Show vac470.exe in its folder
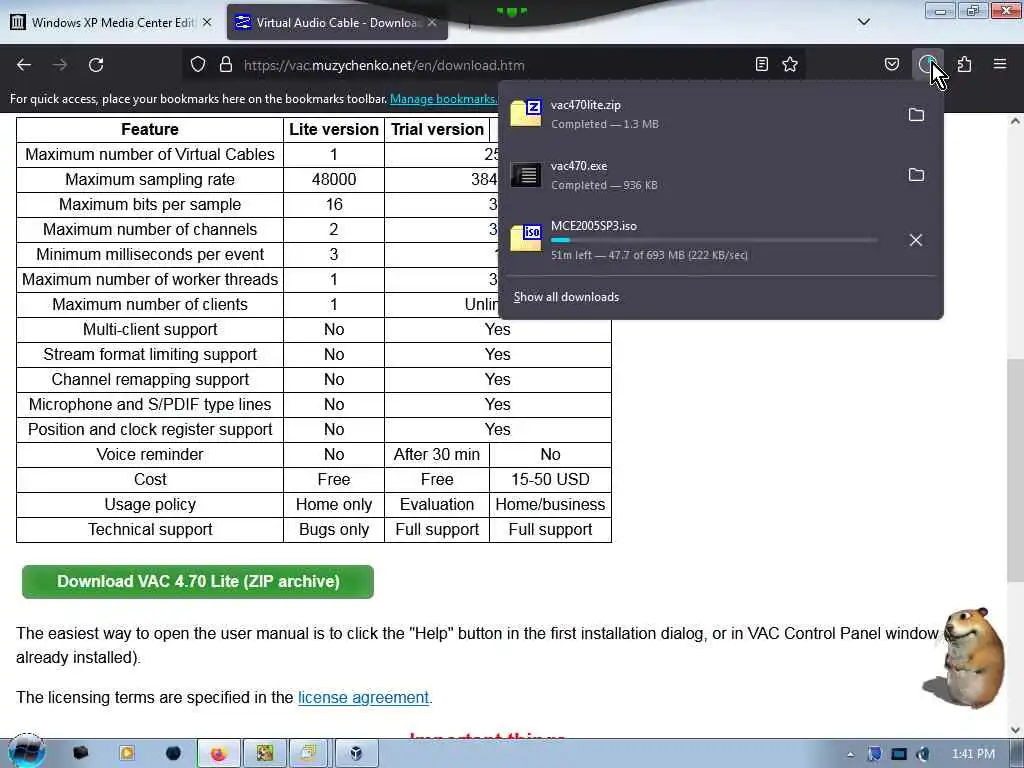This screenshot has height=768, width=1024. click(x=916, y=174)
